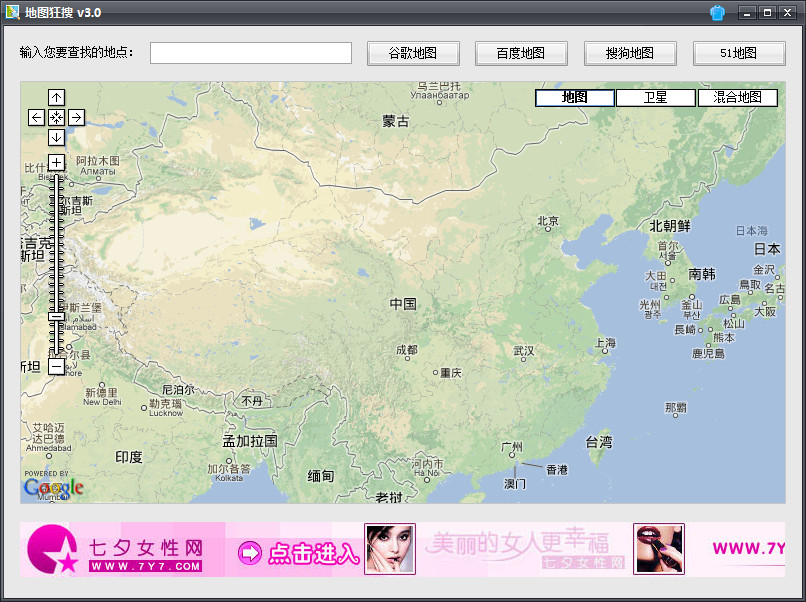Viewport: 806px width, 602px height.
Task: Click the 大阪 city label
Action: pyautogui.click(x=765, y=311)
